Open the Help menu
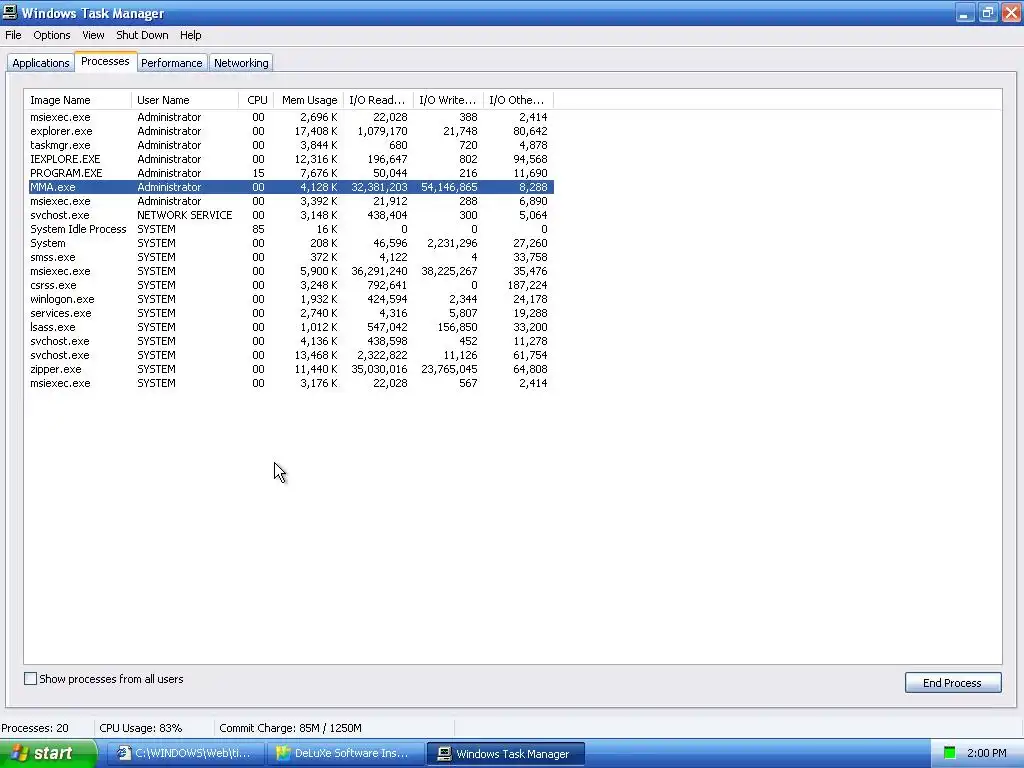 point(191,35)
